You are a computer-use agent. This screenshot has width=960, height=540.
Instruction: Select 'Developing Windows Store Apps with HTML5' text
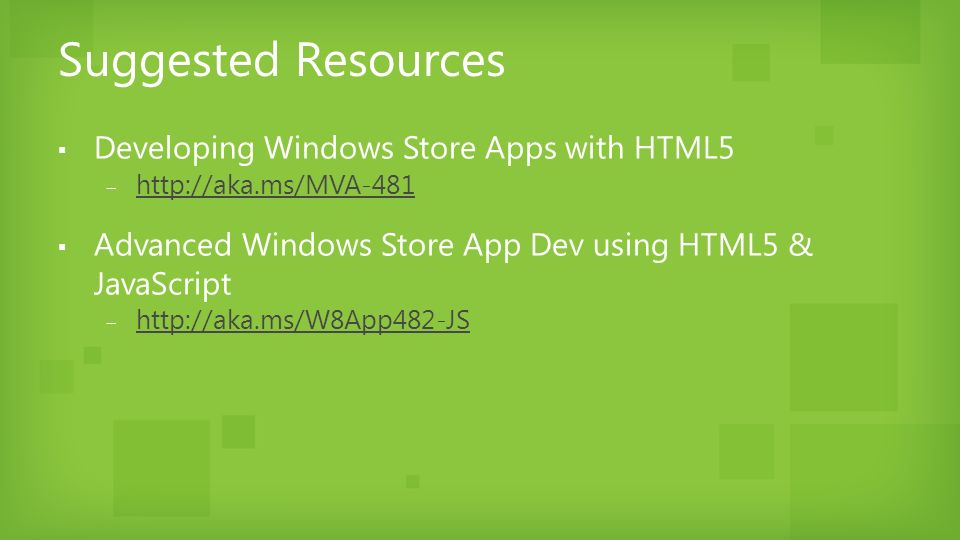click(414, 148)
